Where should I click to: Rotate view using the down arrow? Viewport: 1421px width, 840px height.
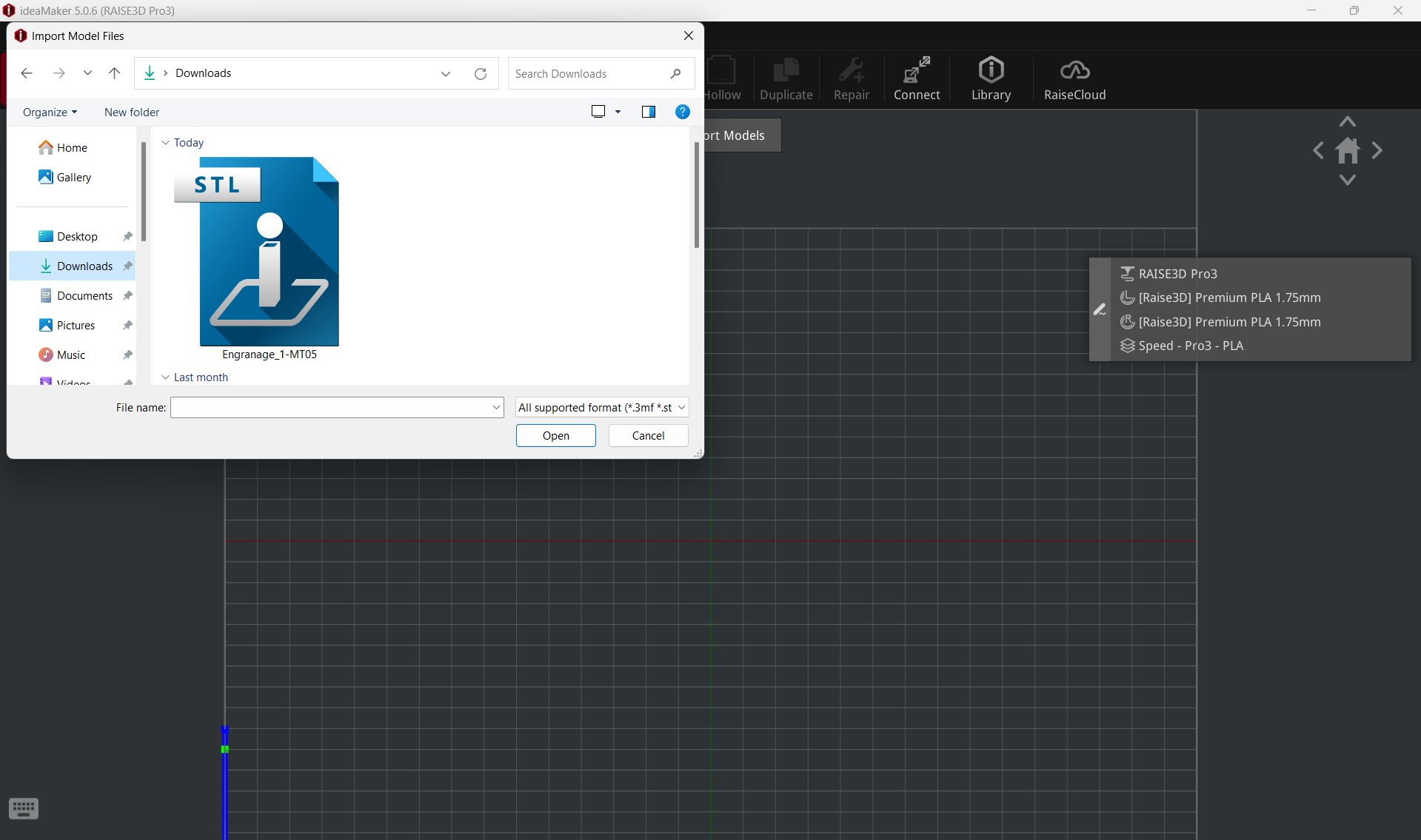pyautogui.click(x=1348, y=180)
